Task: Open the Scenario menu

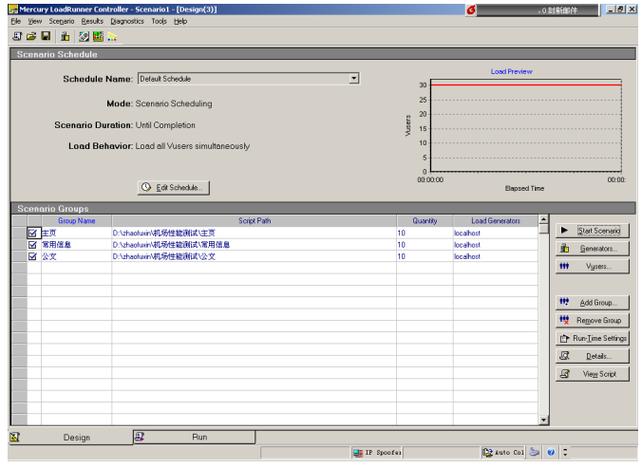Action: pos(61,21)
